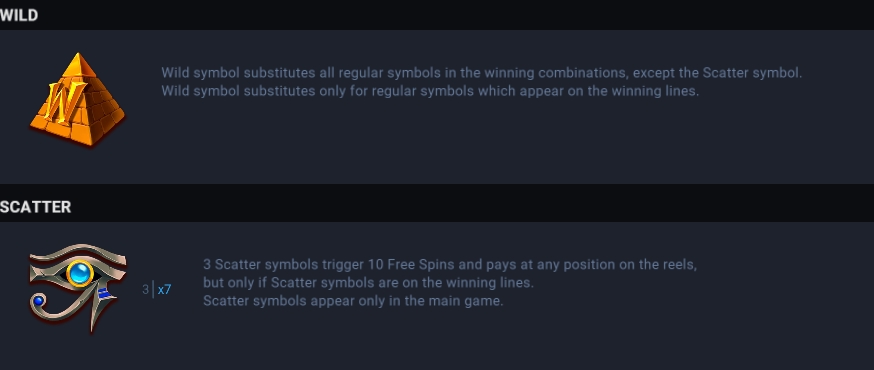Select the WILD section header

tap(19, 15)
